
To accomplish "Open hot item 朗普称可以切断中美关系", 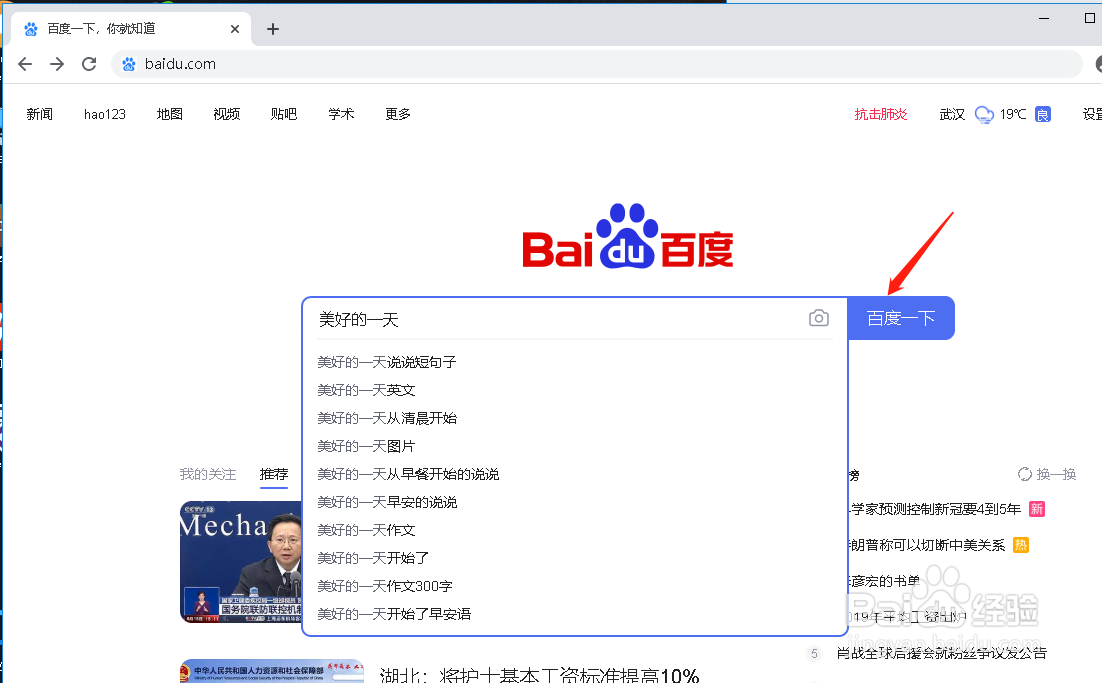I will [x=927, y=545].
